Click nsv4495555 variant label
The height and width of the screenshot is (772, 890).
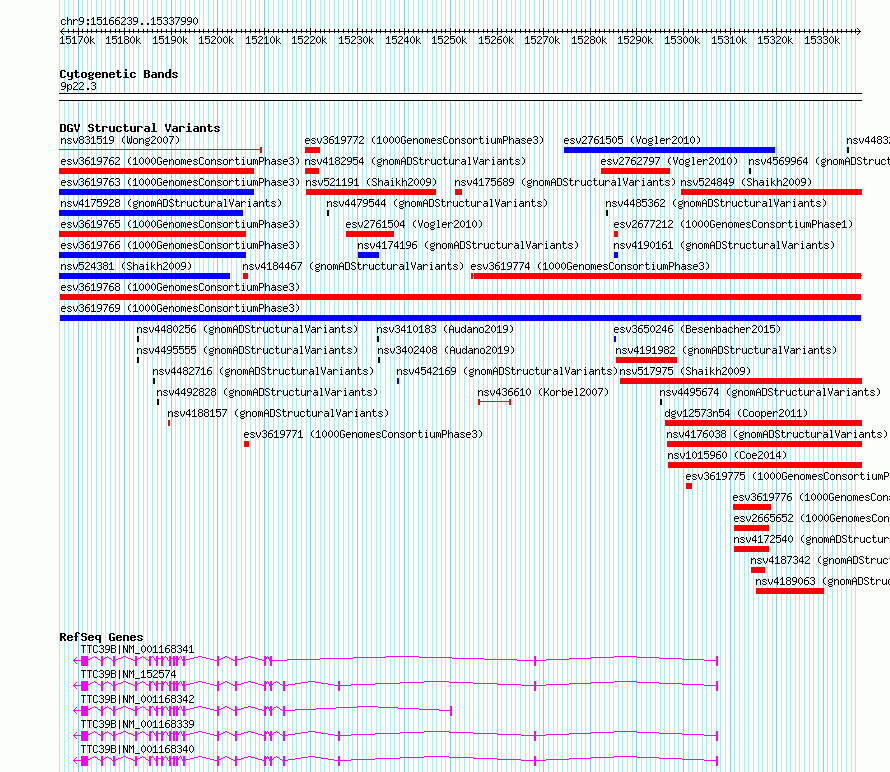tap(247, 350)
